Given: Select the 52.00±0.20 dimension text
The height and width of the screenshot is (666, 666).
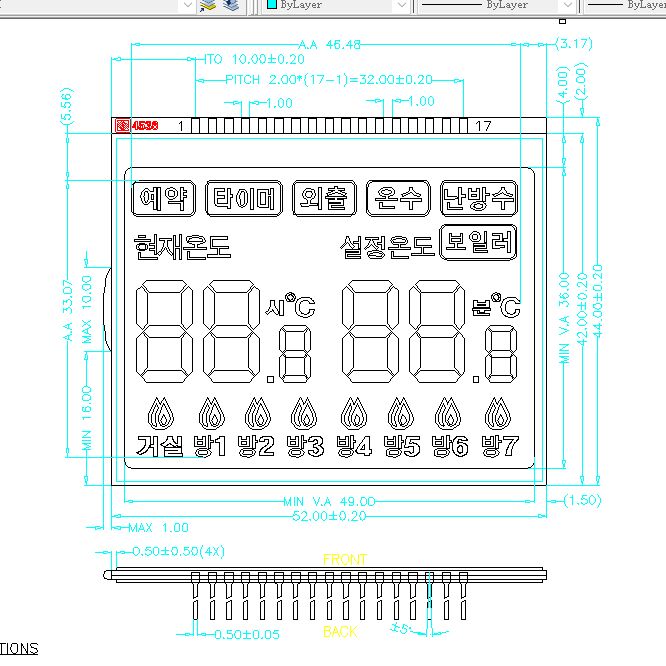Looking at the screenshot, I should (x=328, y=515).
